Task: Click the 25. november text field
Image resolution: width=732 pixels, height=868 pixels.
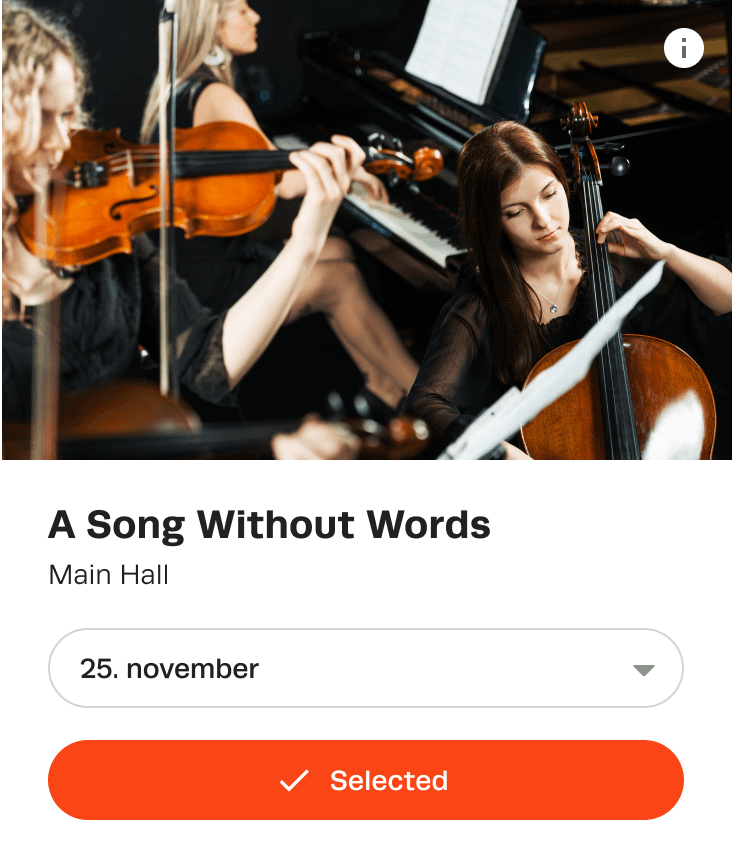Action: (x=366, y=668)
